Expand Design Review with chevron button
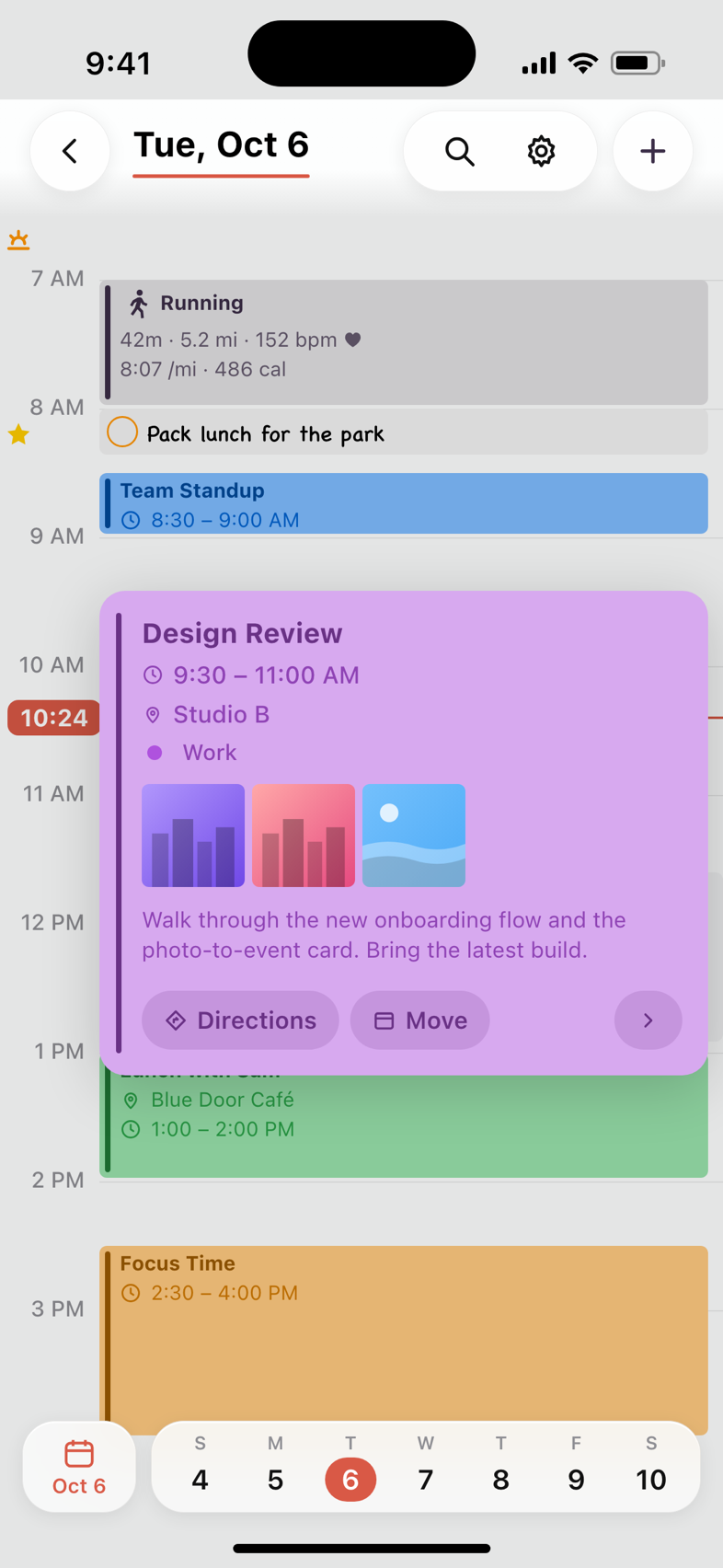723x1568 pixels. pos(648,1020)
